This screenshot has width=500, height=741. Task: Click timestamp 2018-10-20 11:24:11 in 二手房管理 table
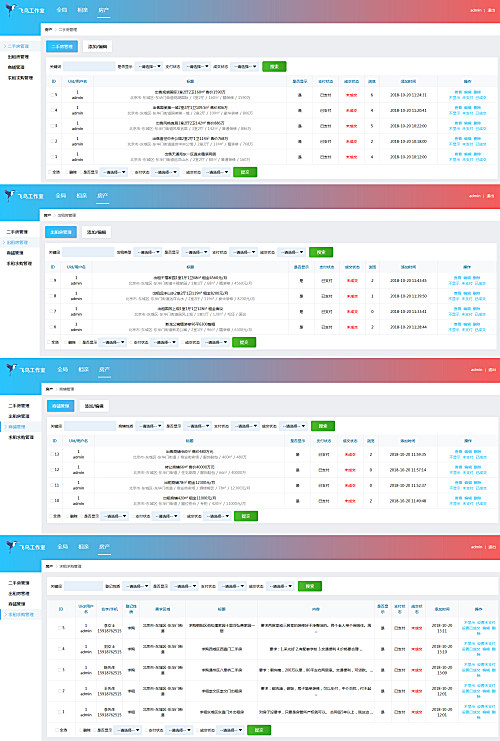(408, 95)
